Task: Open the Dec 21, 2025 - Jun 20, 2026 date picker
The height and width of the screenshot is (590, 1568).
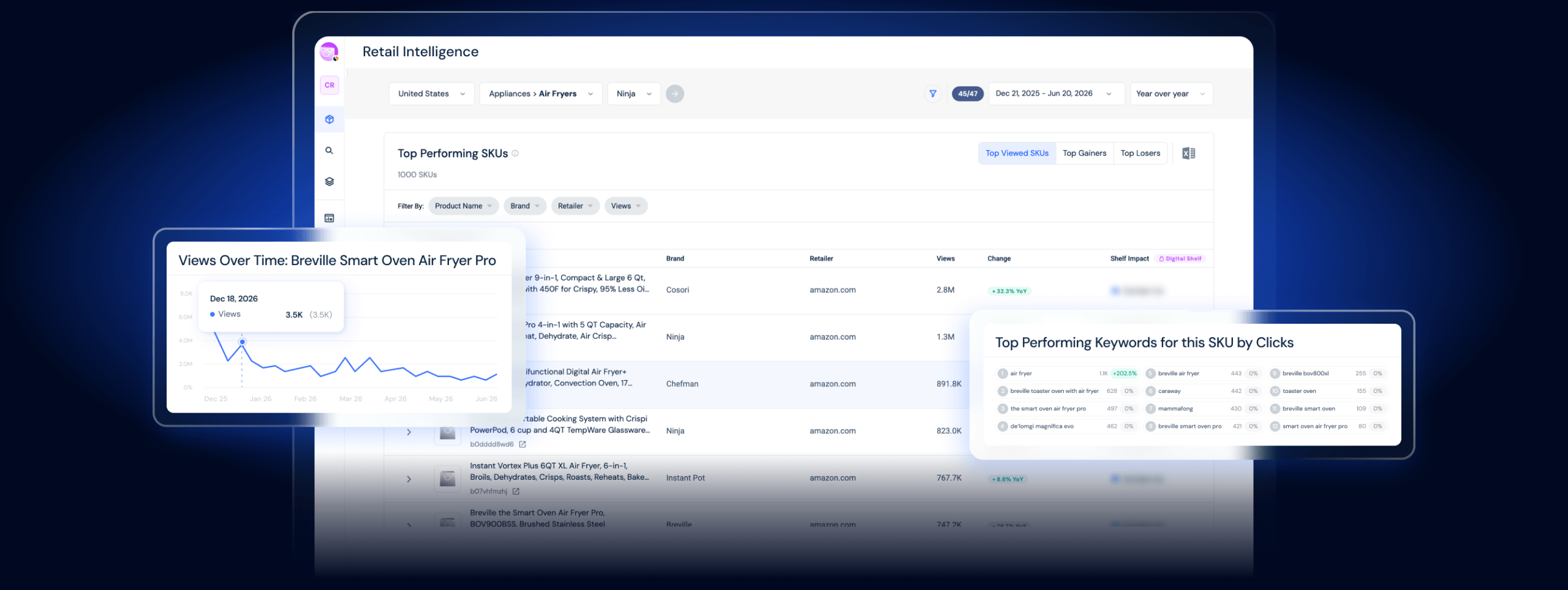Action: point(1057,94)
